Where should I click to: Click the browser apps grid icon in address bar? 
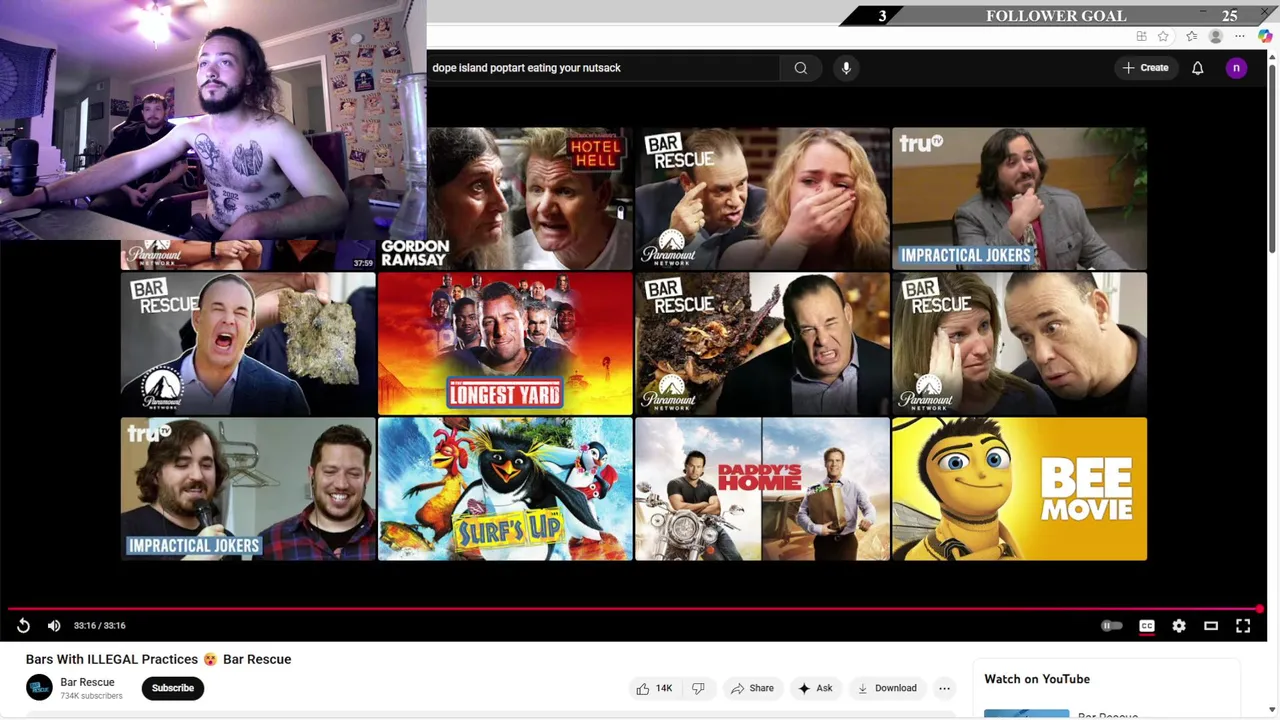pyautogui.click(x=1141, y=36)
